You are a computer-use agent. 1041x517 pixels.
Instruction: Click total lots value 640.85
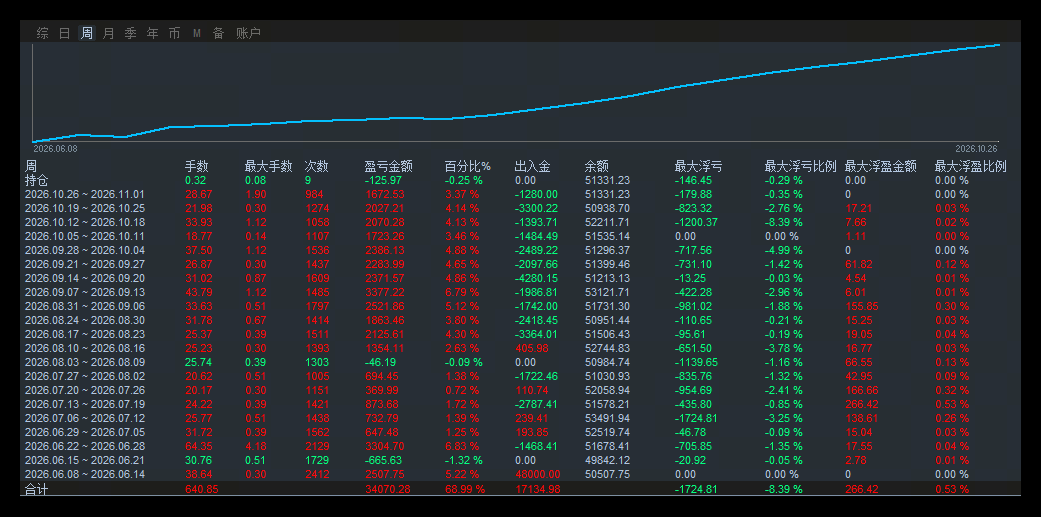coord(202,489)
